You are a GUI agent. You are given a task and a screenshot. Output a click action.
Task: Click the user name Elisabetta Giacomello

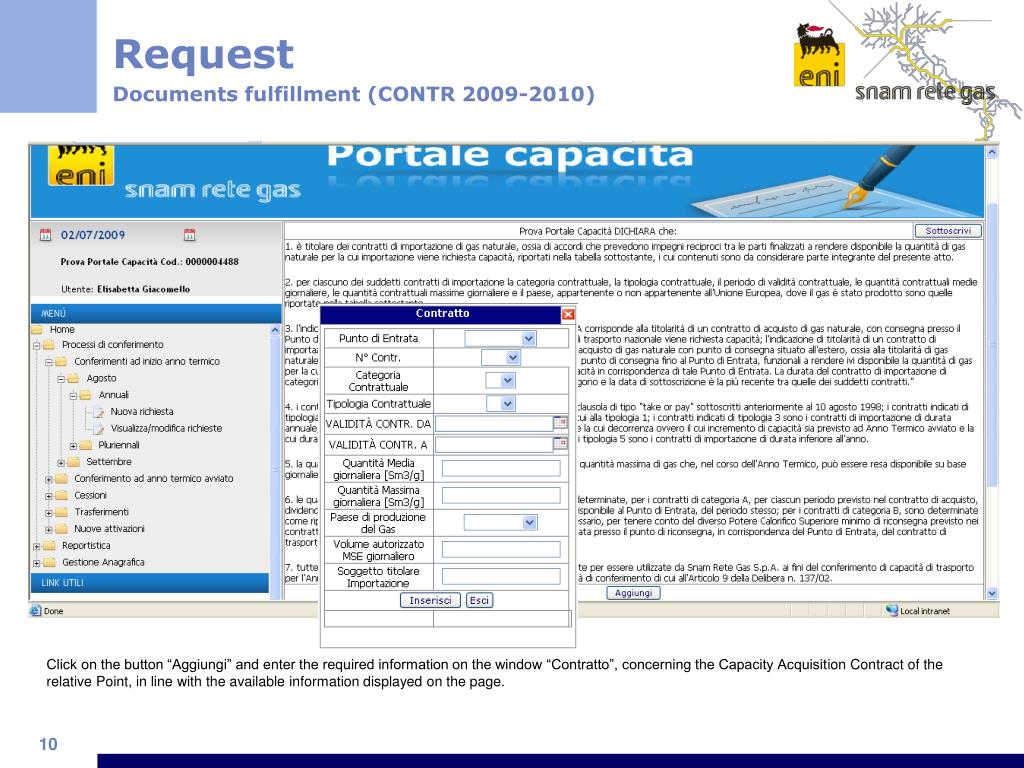click(x=144, y=289)
